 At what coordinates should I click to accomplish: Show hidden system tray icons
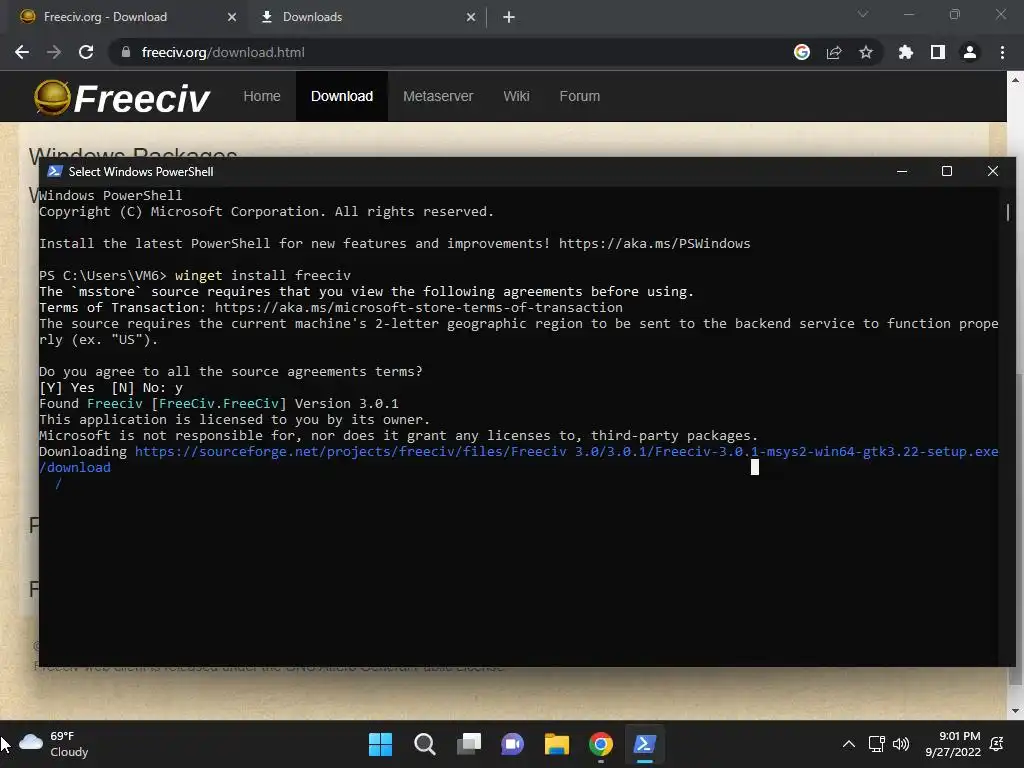[848, 744]
